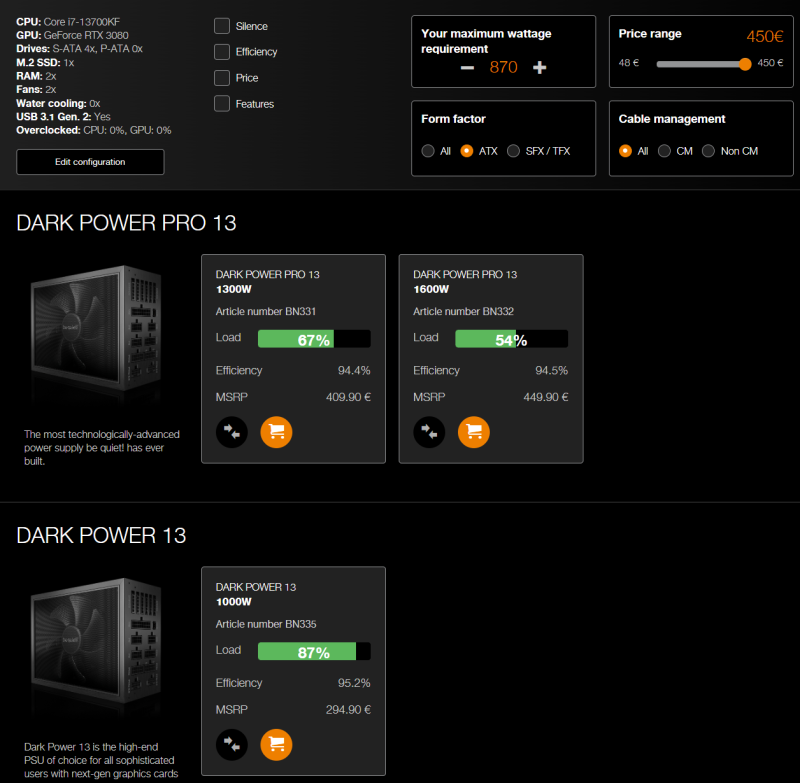Select All under Cable management

click(626, 151)
